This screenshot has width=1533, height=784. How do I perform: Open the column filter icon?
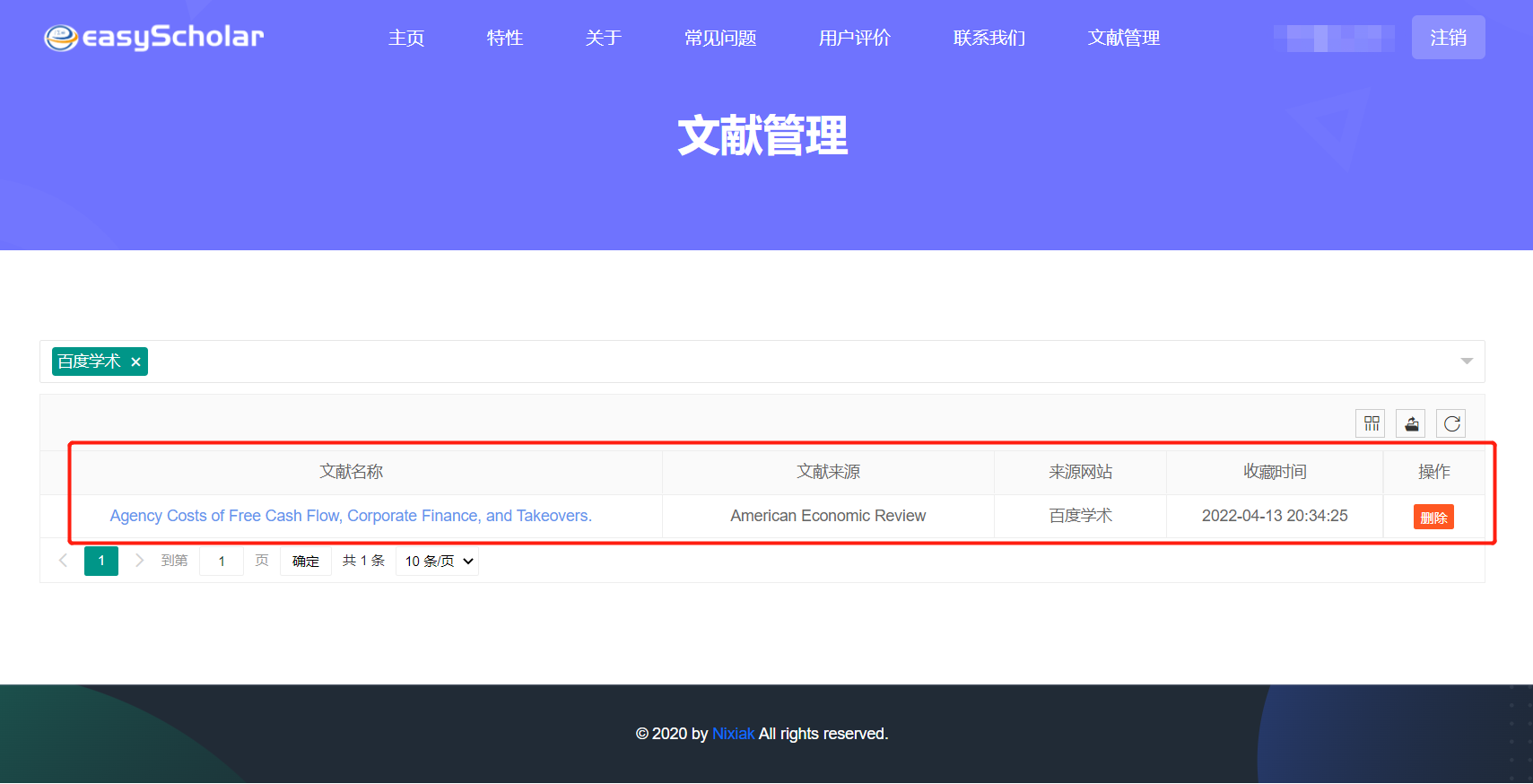click(1372, 423)
